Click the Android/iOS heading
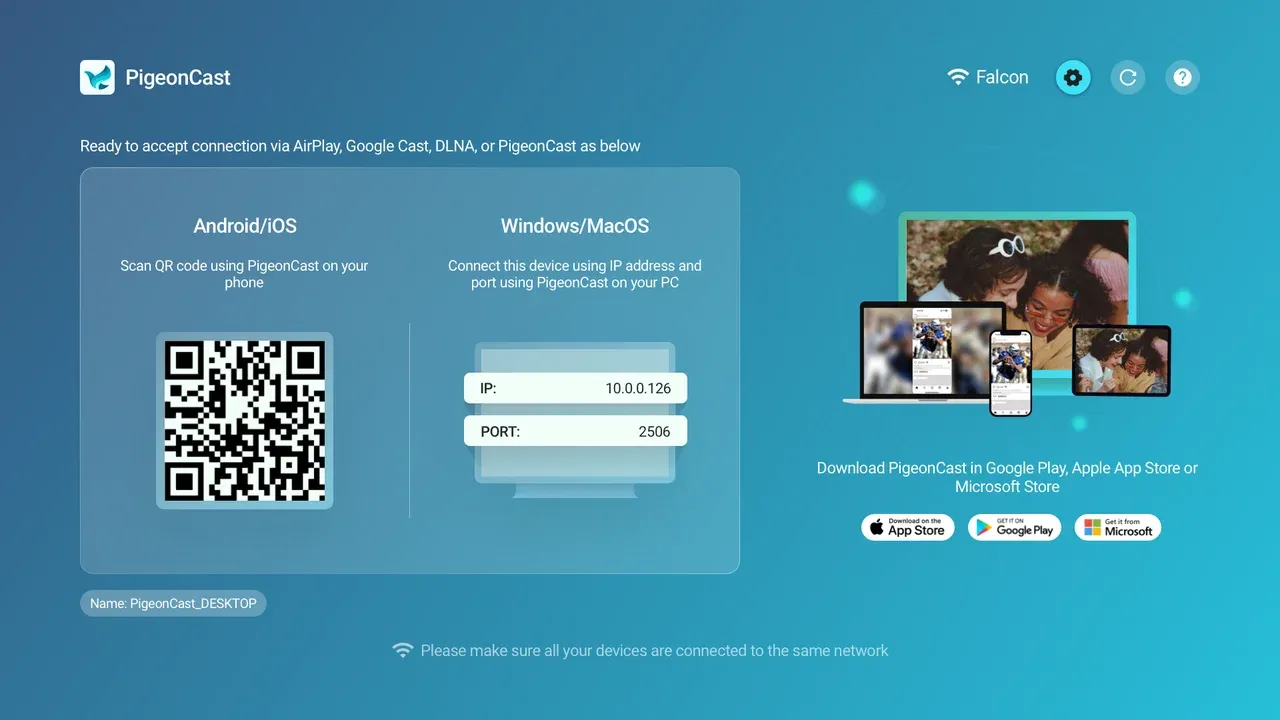This screenshot has width=1280, height=720. click(245, 226)
